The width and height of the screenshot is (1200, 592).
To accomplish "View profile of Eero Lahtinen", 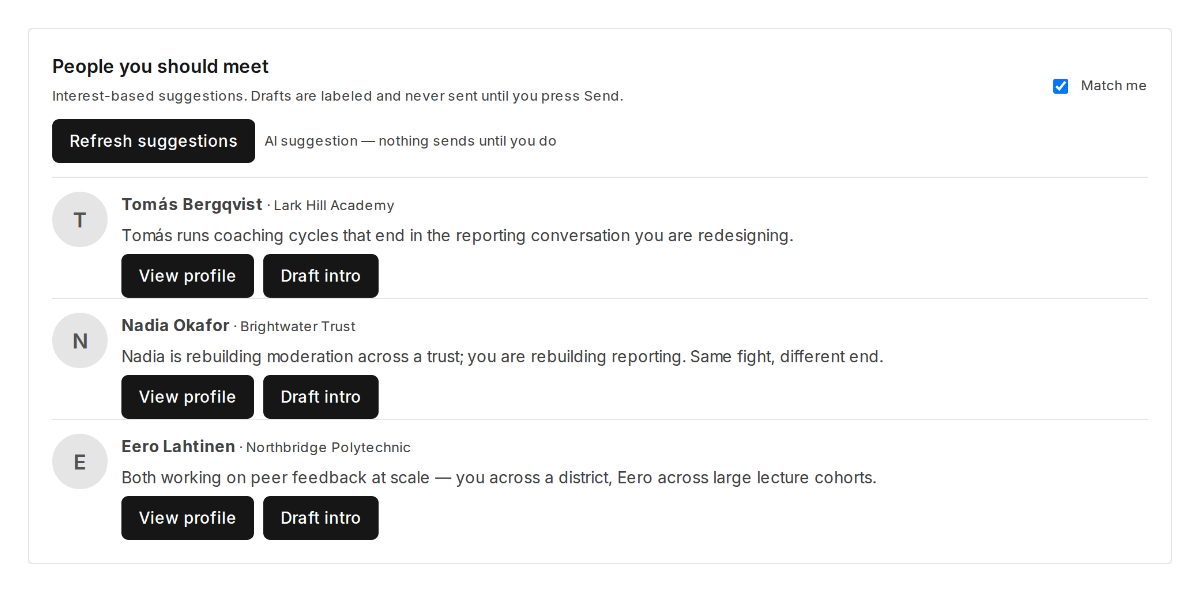I will (x=187, y=518).
